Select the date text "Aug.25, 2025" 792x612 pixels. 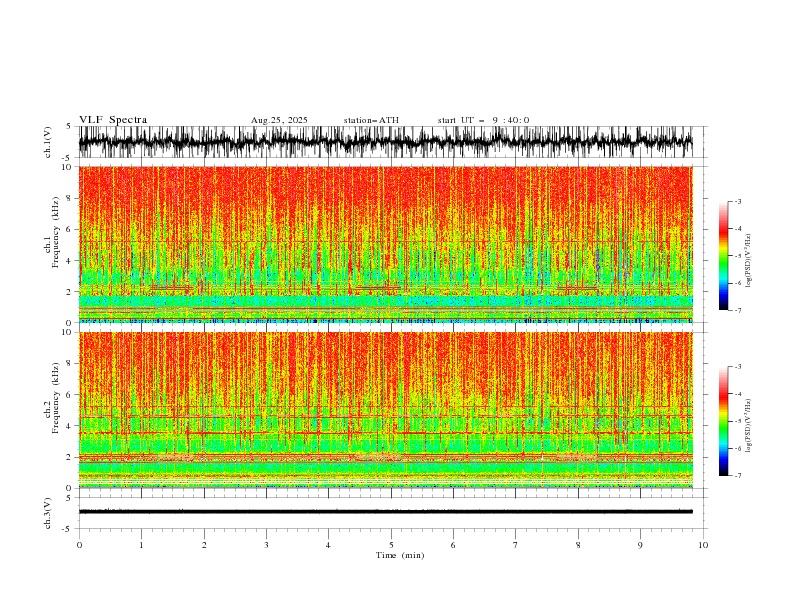coord(279,120)
